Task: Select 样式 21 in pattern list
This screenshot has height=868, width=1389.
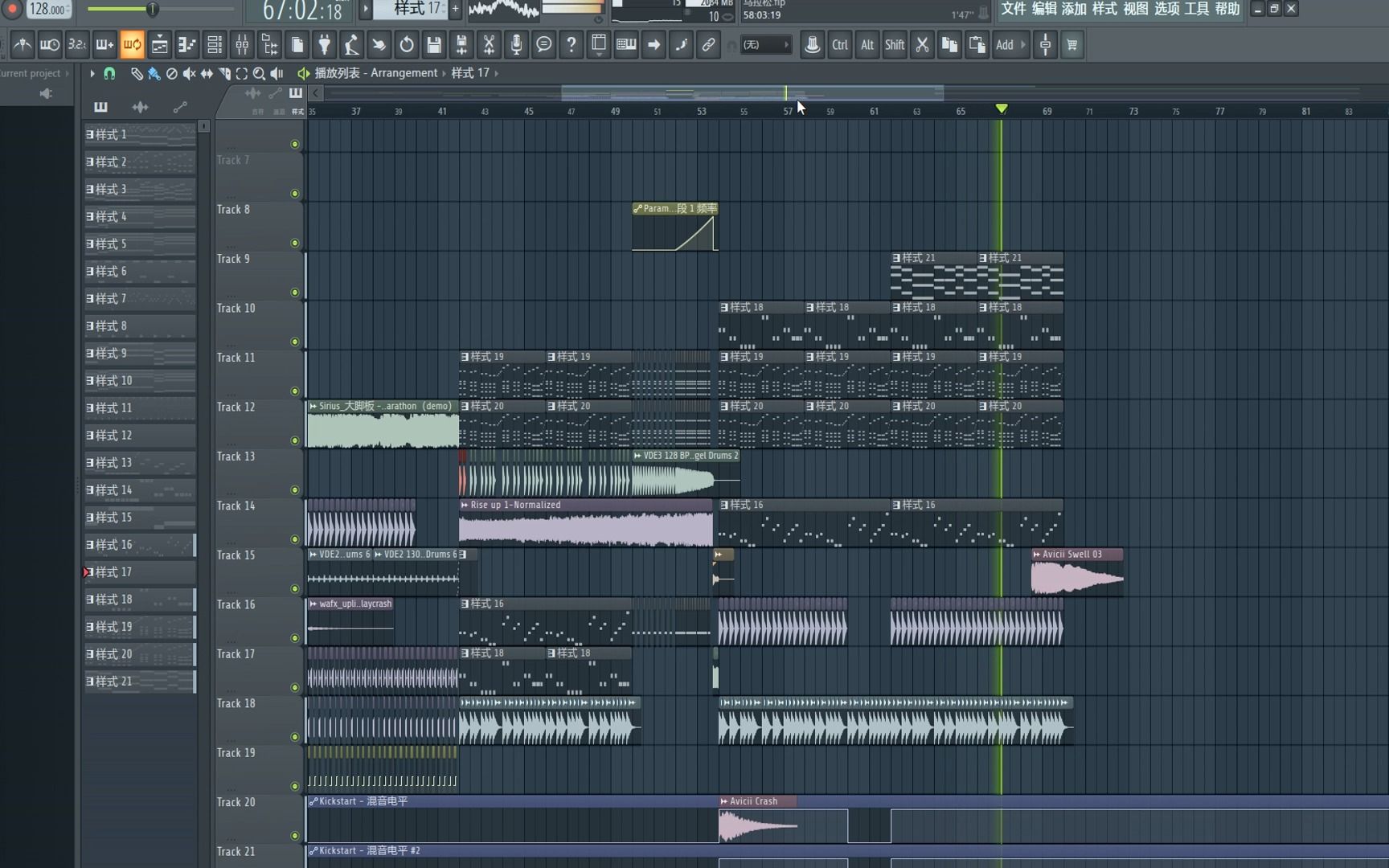Action: click(140, 682)
